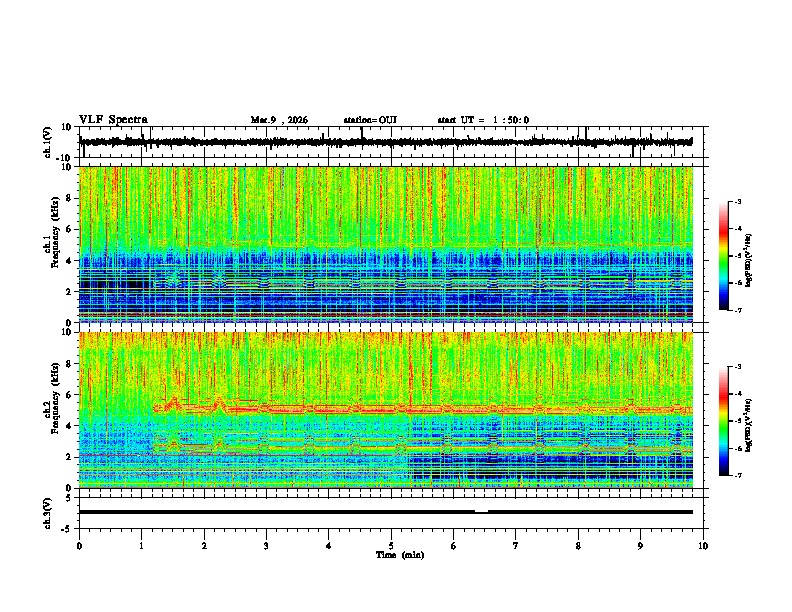Click the ch.1 'Frequency (kHz)' axis label
Screen dimensions: 792x612
point(55,232)
